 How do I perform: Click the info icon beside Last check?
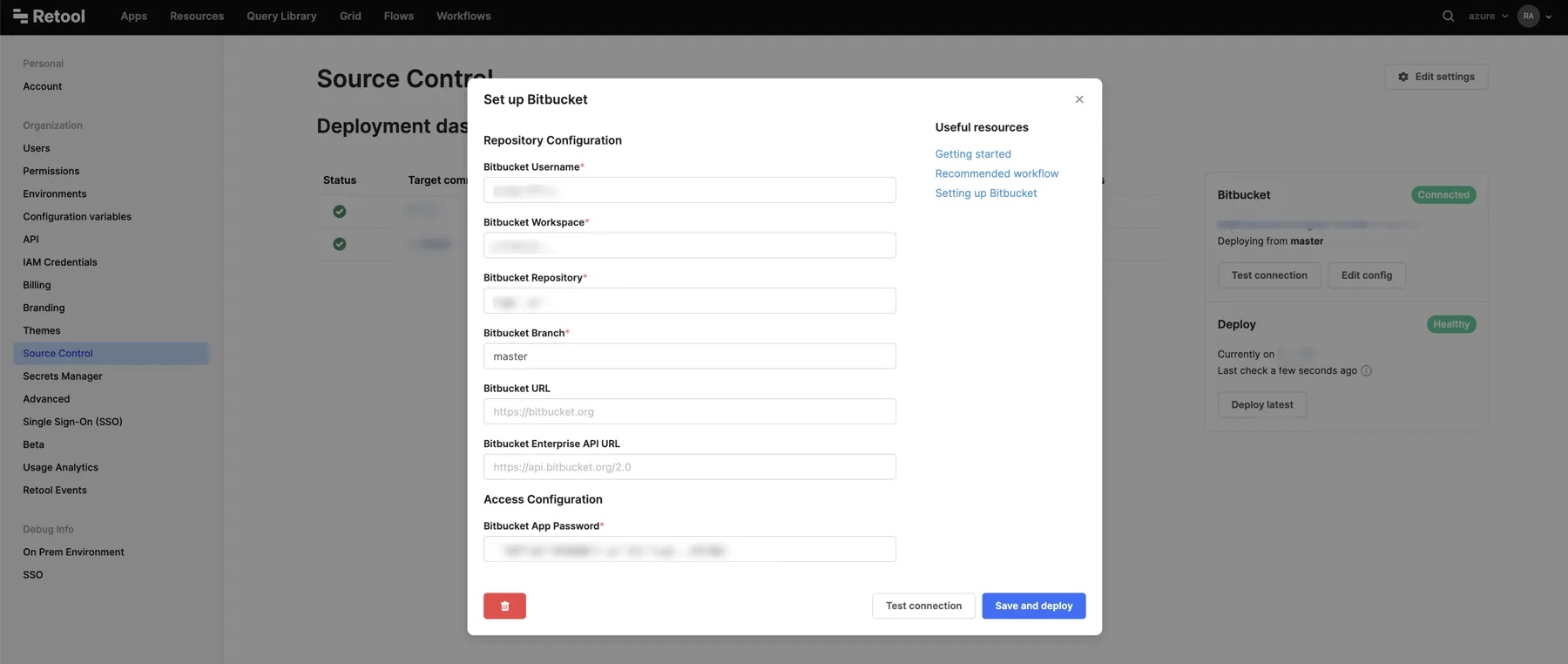pos(1366,370)
